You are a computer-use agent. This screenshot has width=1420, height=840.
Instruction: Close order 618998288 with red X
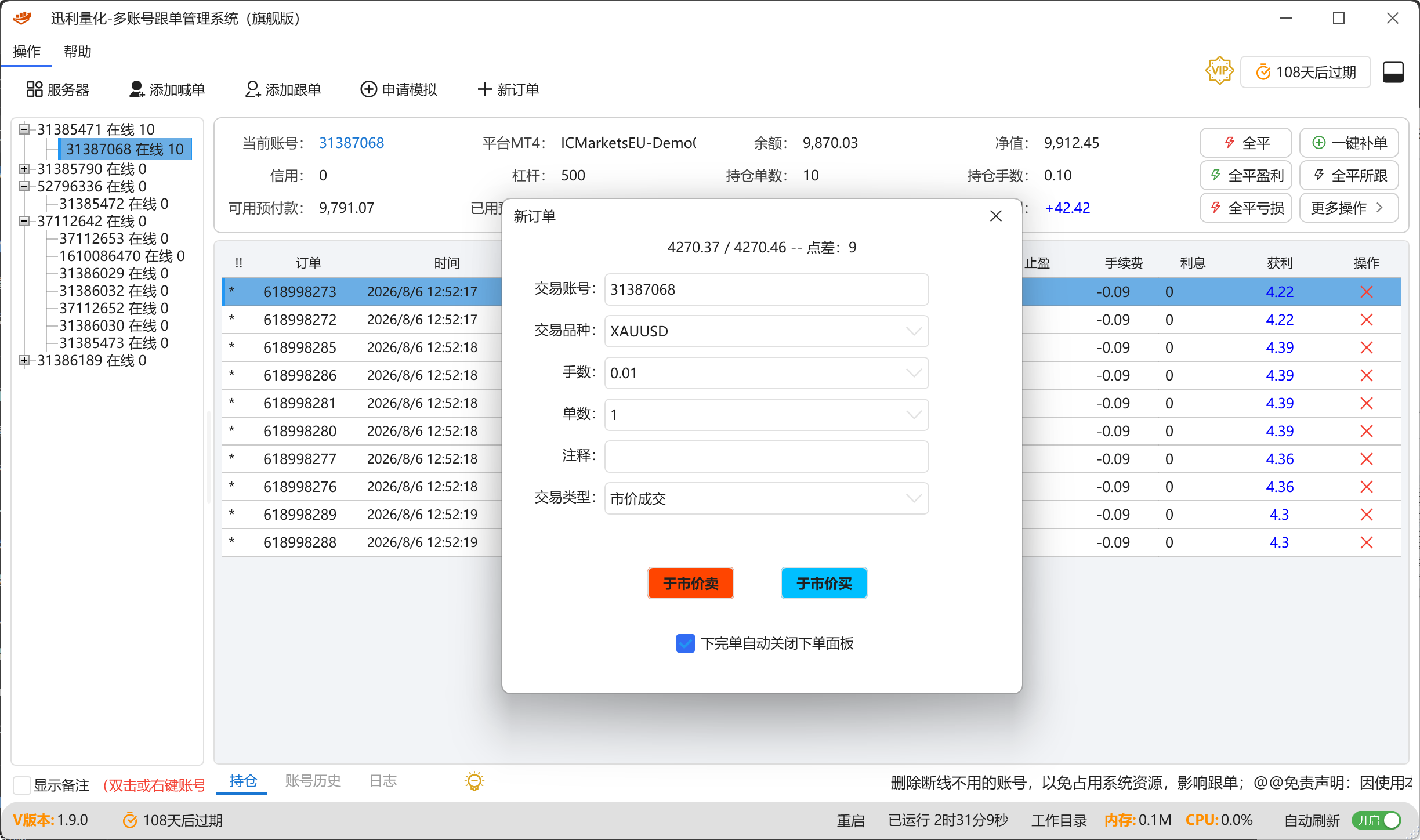click(x=1366, y=542)
